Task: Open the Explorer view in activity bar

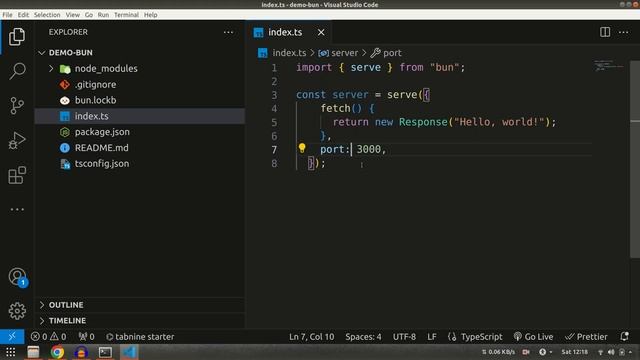Action: pyautogui.click(x=17, y=37)
